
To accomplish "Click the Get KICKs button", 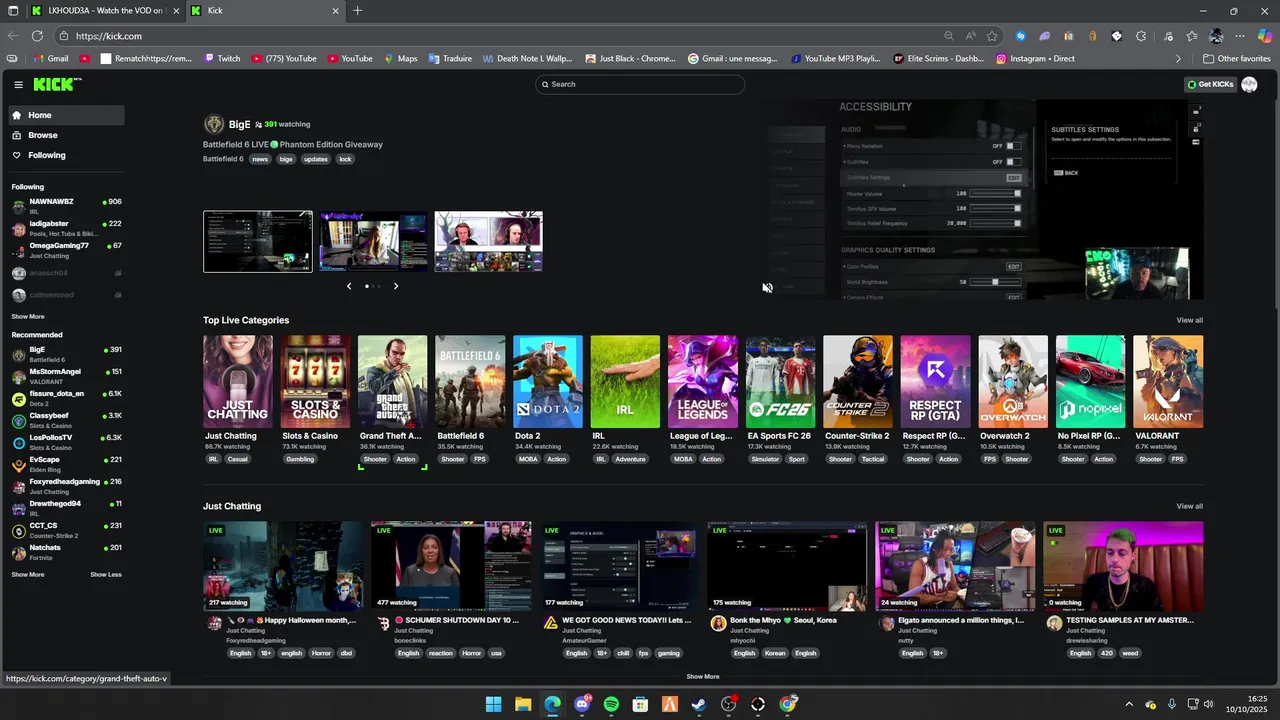I will coord(1210,84).
